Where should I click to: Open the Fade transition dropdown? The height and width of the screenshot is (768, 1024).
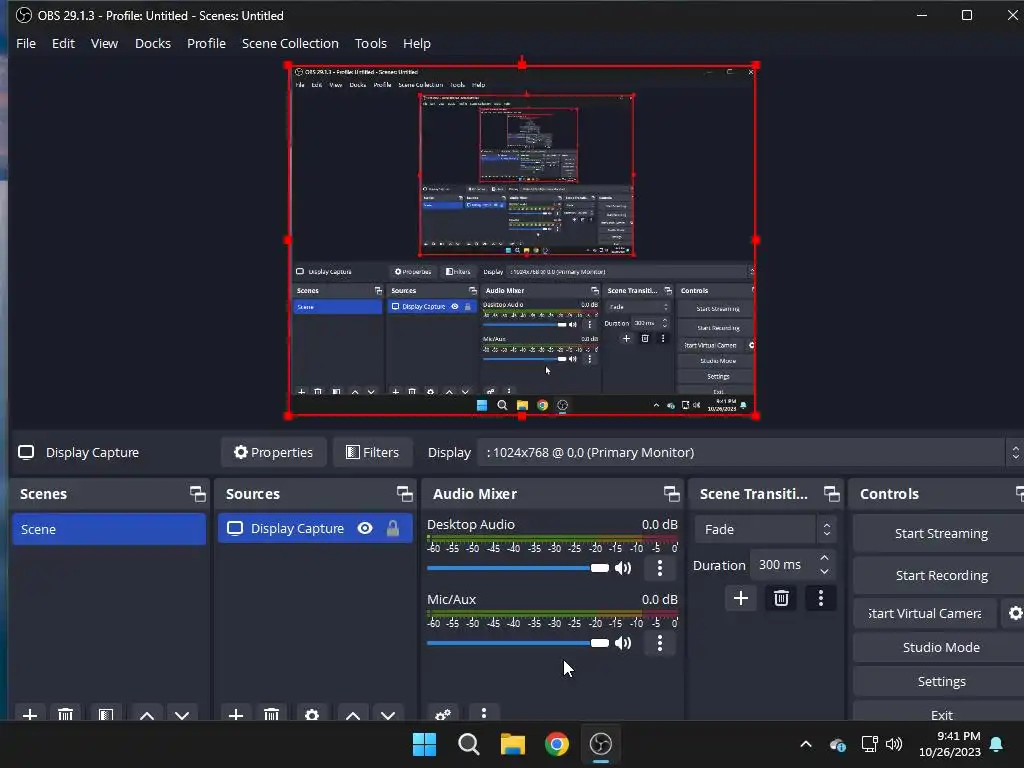click(765, 529)
